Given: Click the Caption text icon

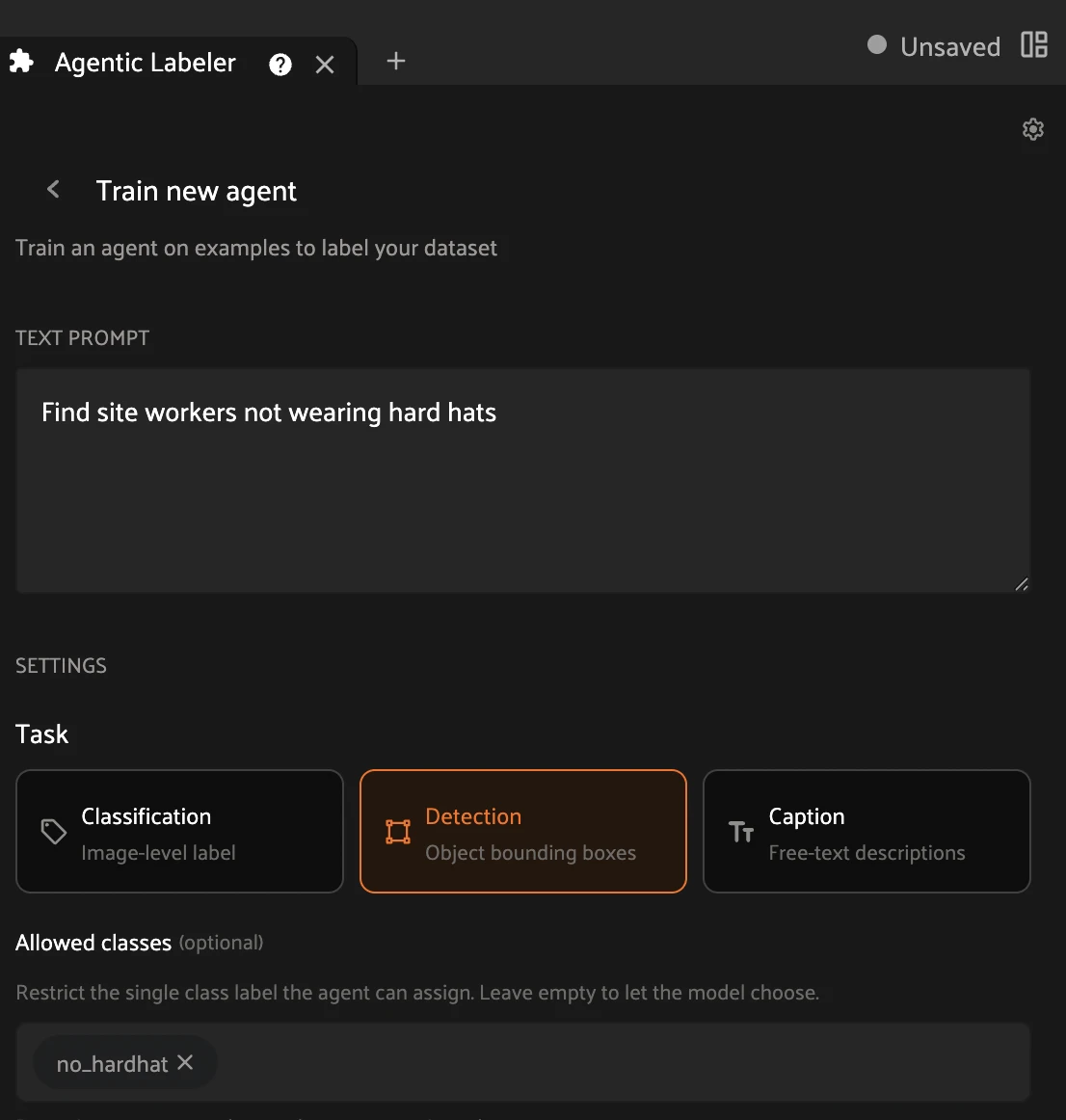Looking at the screenshot, I should click(741, 832).
